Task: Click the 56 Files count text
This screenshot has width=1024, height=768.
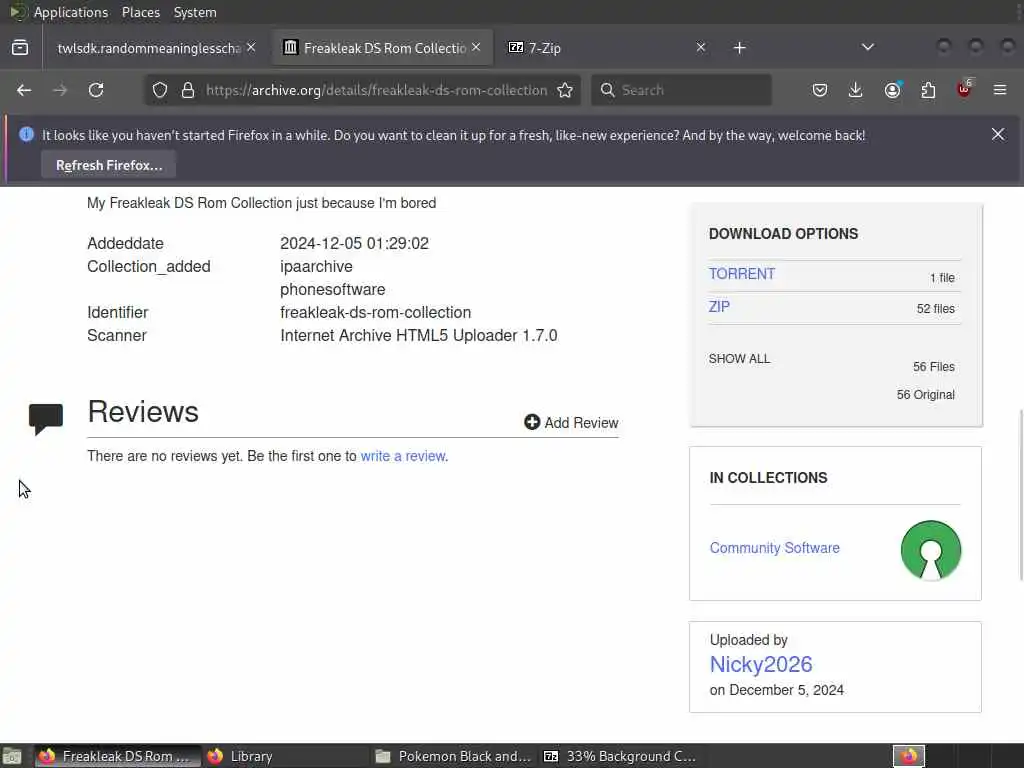Action: click(x=933, y=367)
